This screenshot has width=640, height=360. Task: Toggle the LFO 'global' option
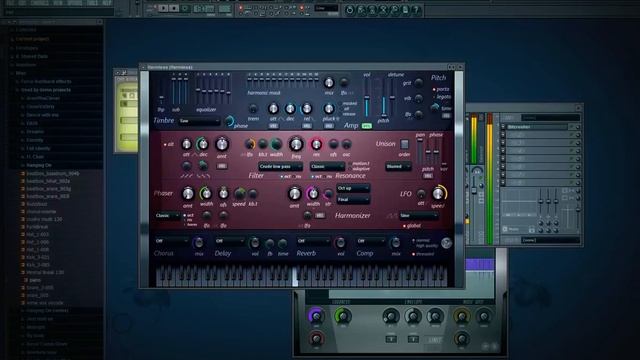[412, 226]
